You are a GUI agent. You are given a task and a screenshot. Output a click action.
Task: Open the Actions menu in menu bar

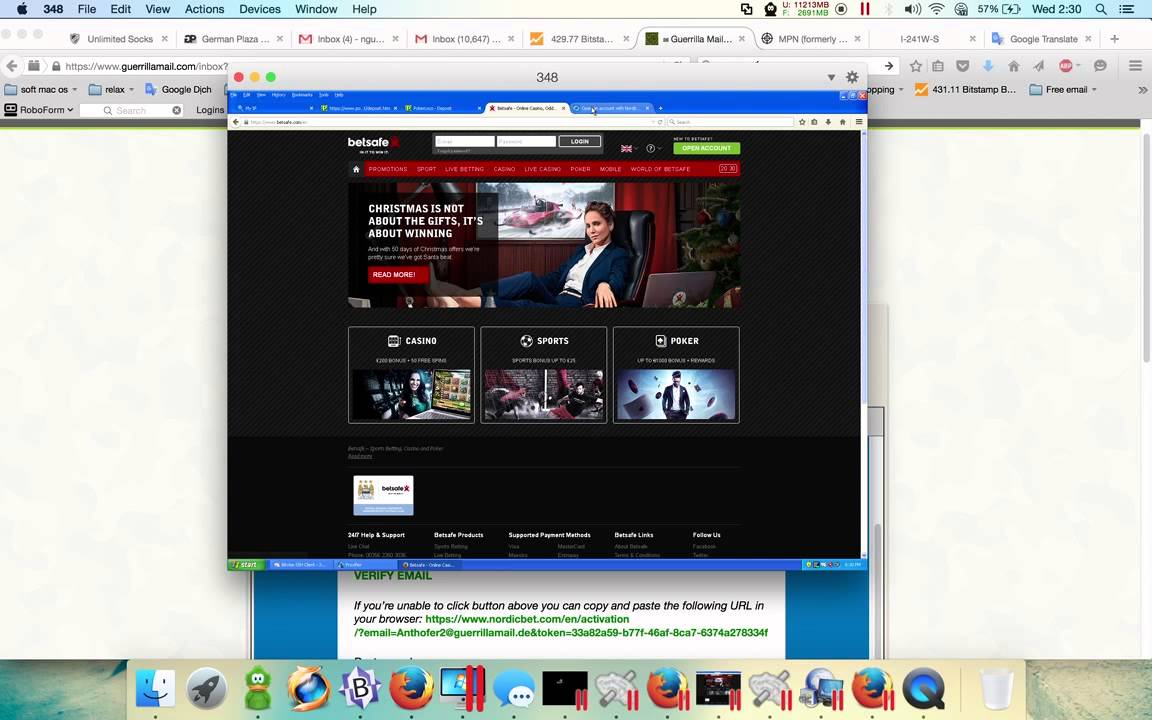tap(204, 9)
